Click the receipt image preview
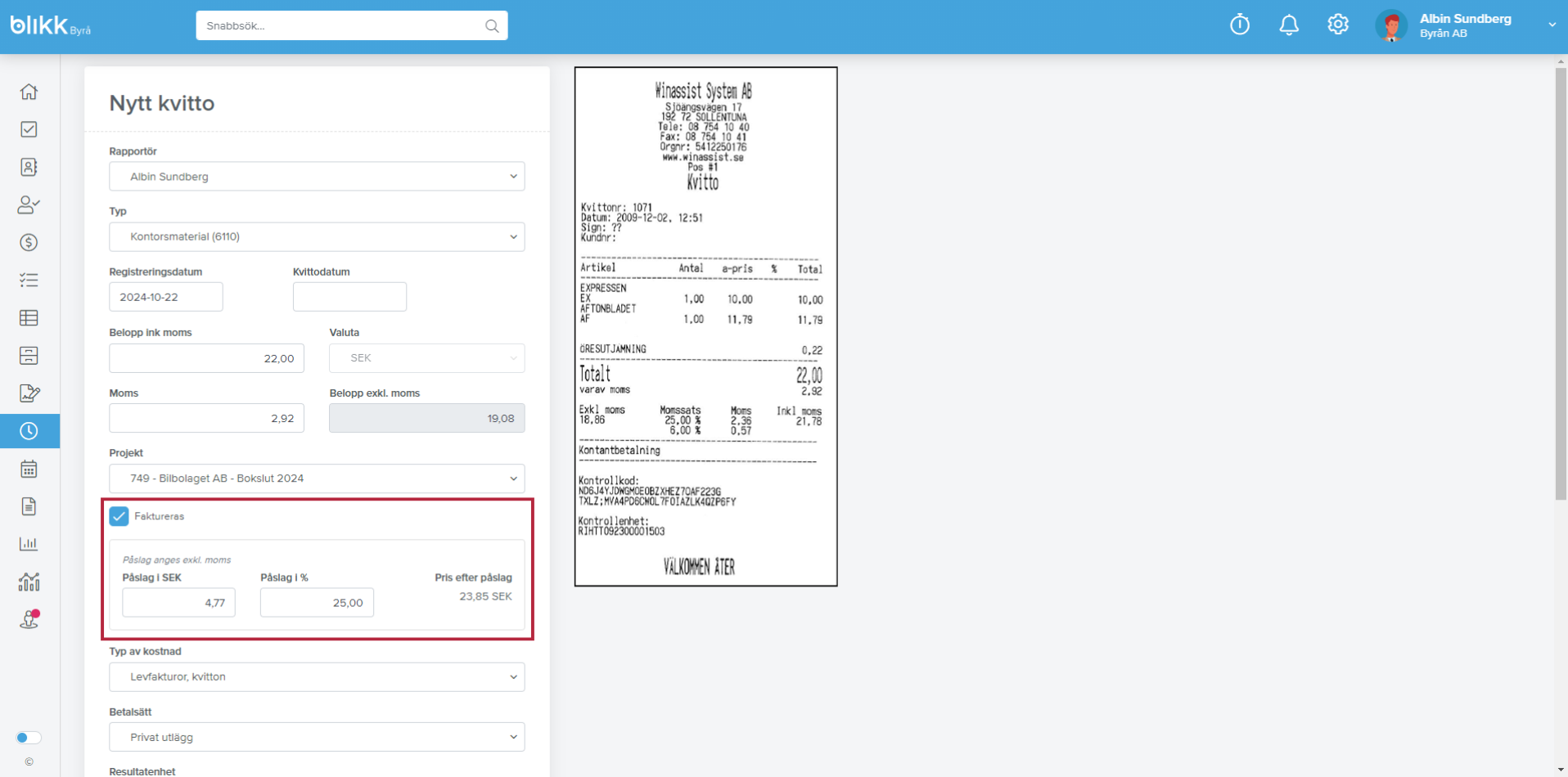The width and height of the screenshot is (1568, 777). pyautogui.click(x=706, y=326)
